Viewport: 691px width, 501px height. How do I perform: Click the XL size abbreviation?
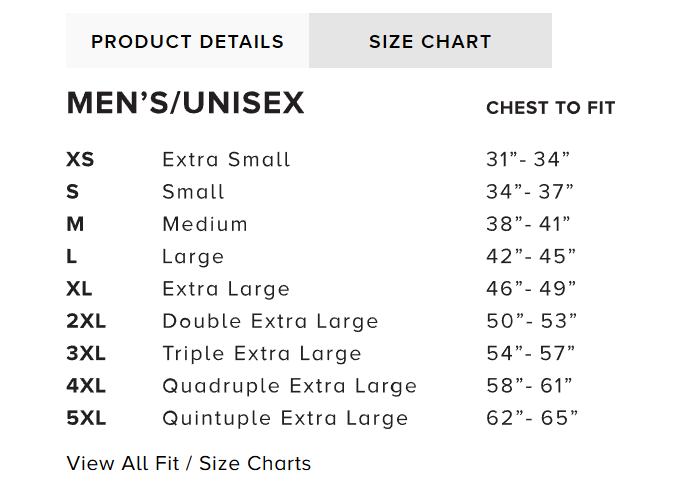79,289
